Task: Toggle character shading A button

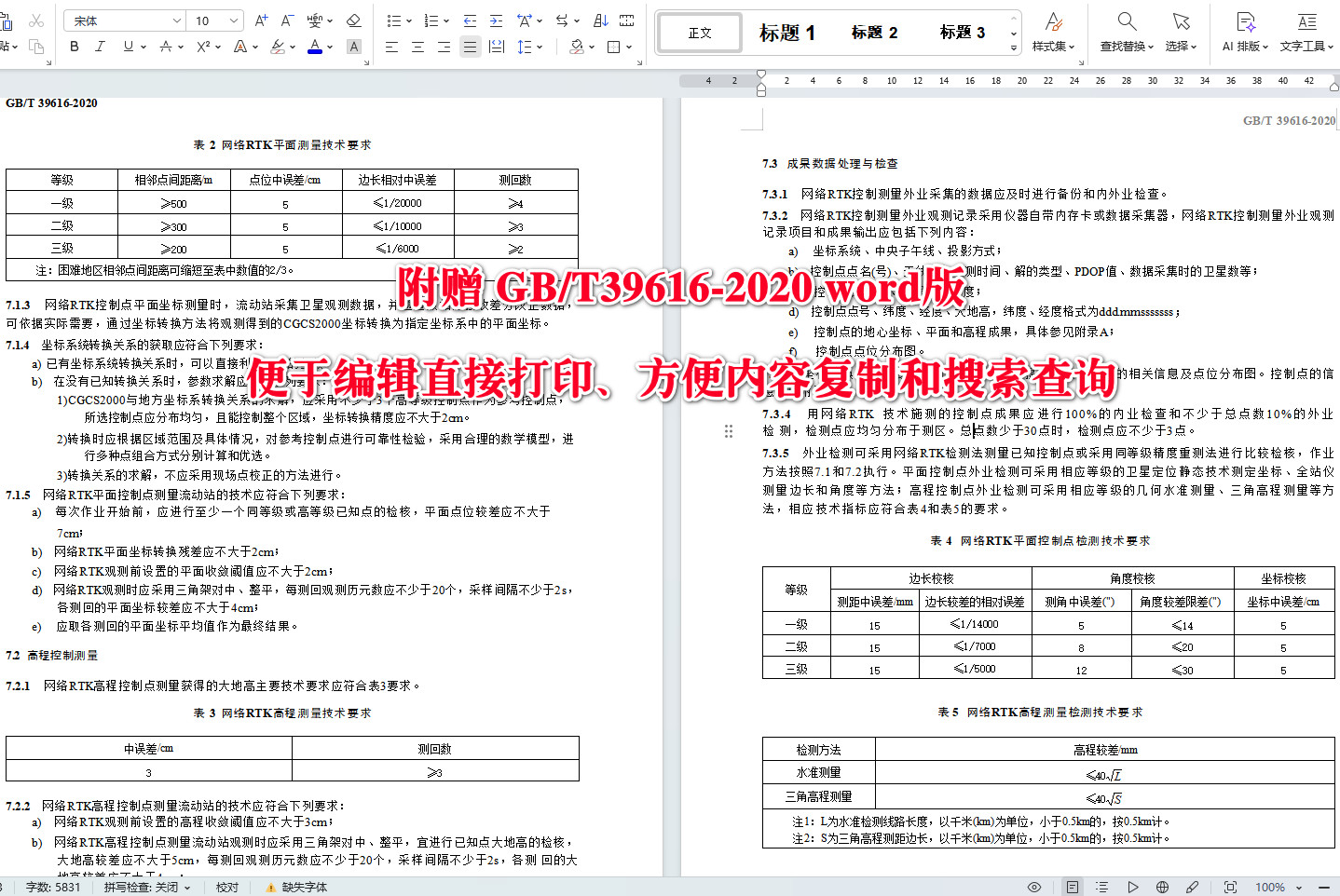Action: (x=353, y=46)
